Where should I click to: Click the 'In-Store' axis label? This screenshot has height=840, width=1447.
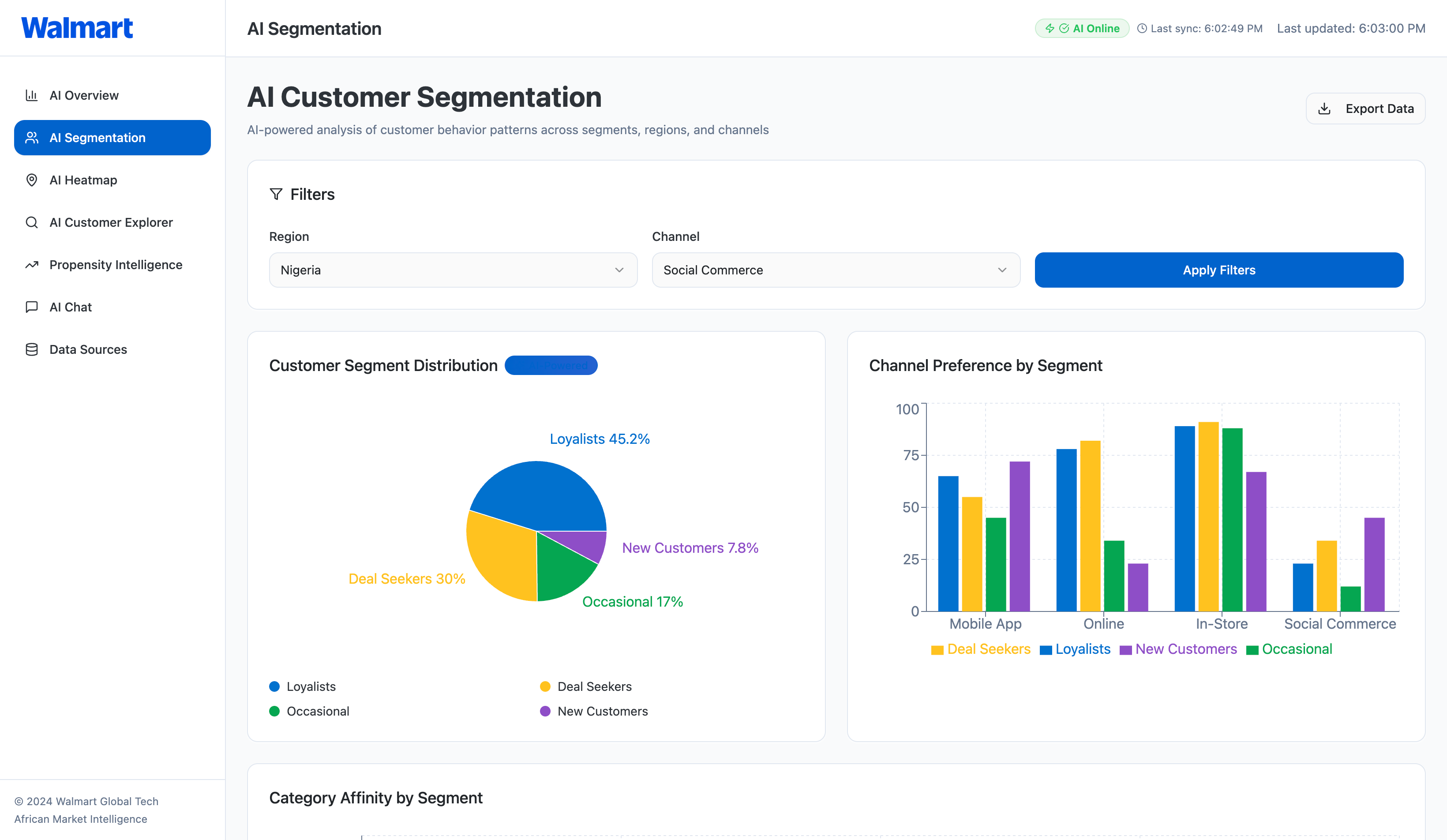1221,624
